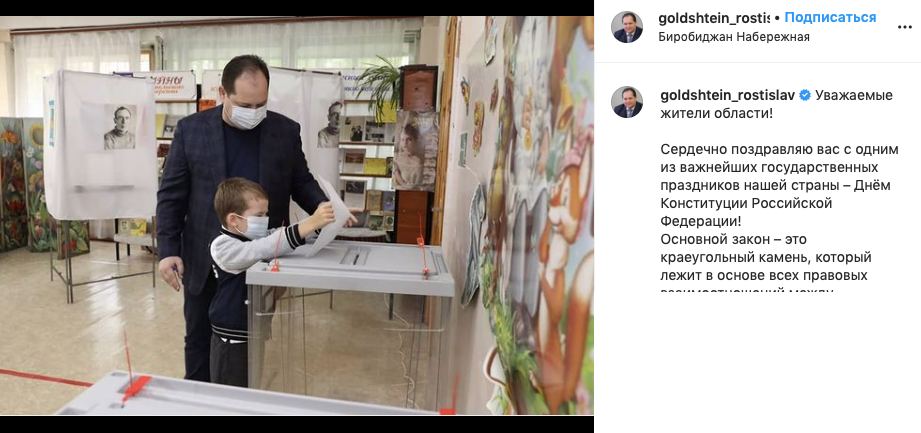Viewport: 921px width, 433px height.
Task: Click the Уважаемые жители области greeting text
Action: click(x=777, y=104)
